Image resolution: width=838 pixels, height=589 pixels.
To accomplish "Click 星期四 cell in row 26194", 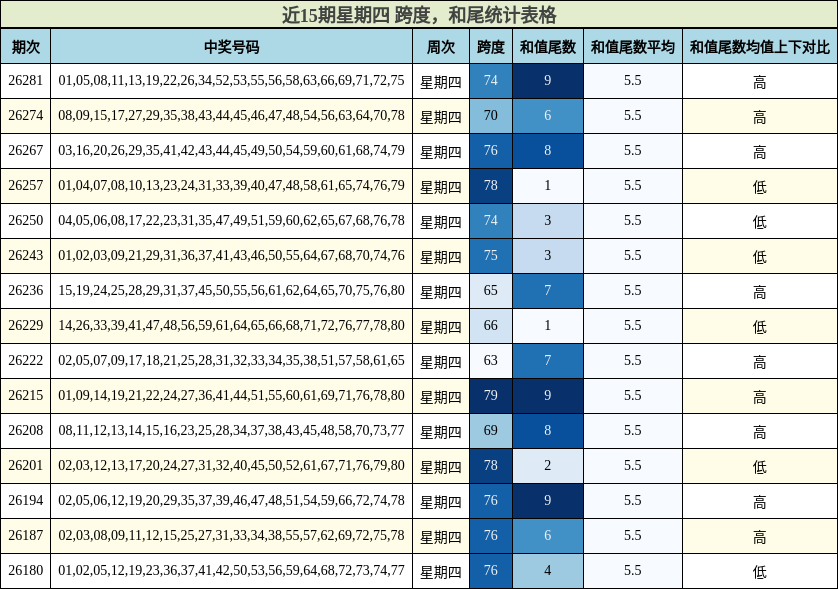I will 441,502.
